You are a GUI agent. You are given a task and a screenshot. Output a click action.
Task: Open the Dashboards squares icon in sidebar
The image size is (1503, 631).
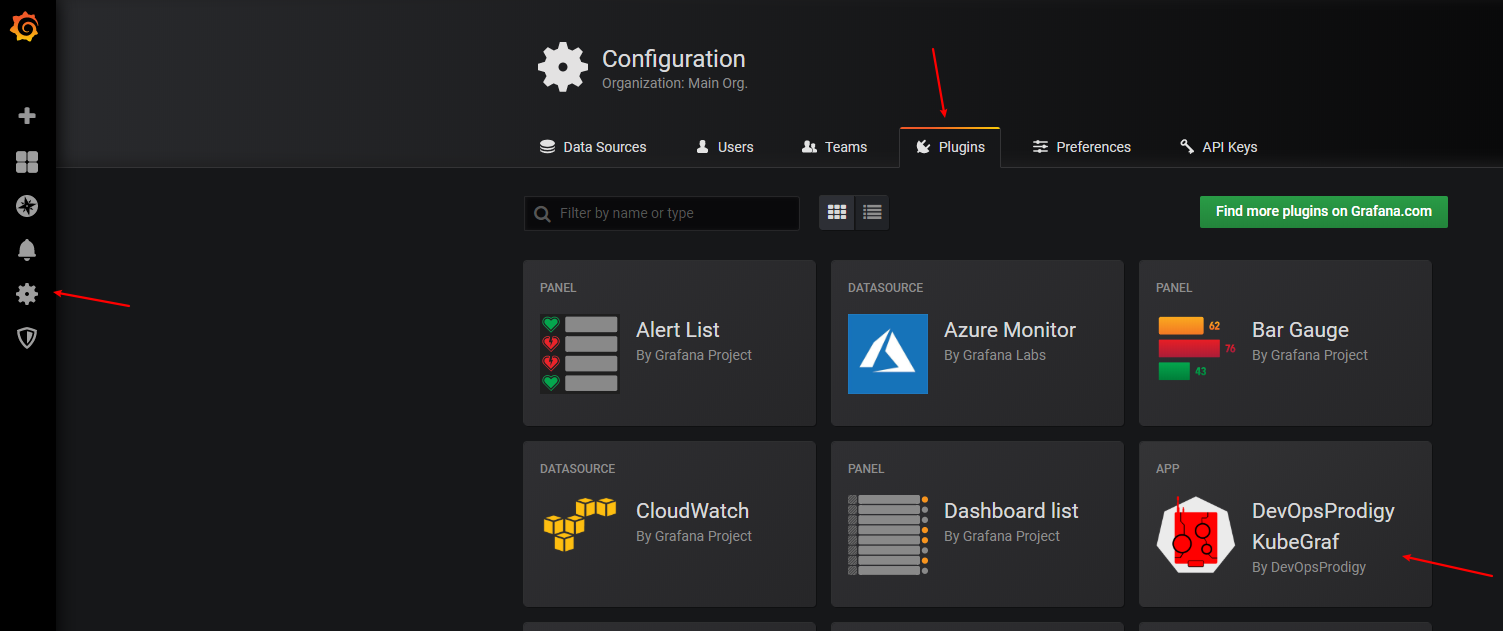pyautogui.click(x=27, y=162)
